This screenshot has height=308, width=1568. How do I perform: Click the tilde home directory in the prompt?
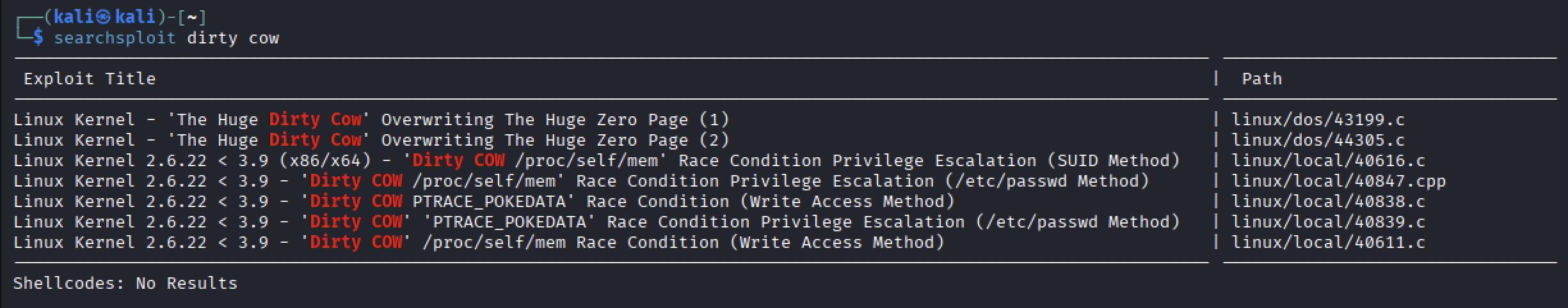[192, 17]
